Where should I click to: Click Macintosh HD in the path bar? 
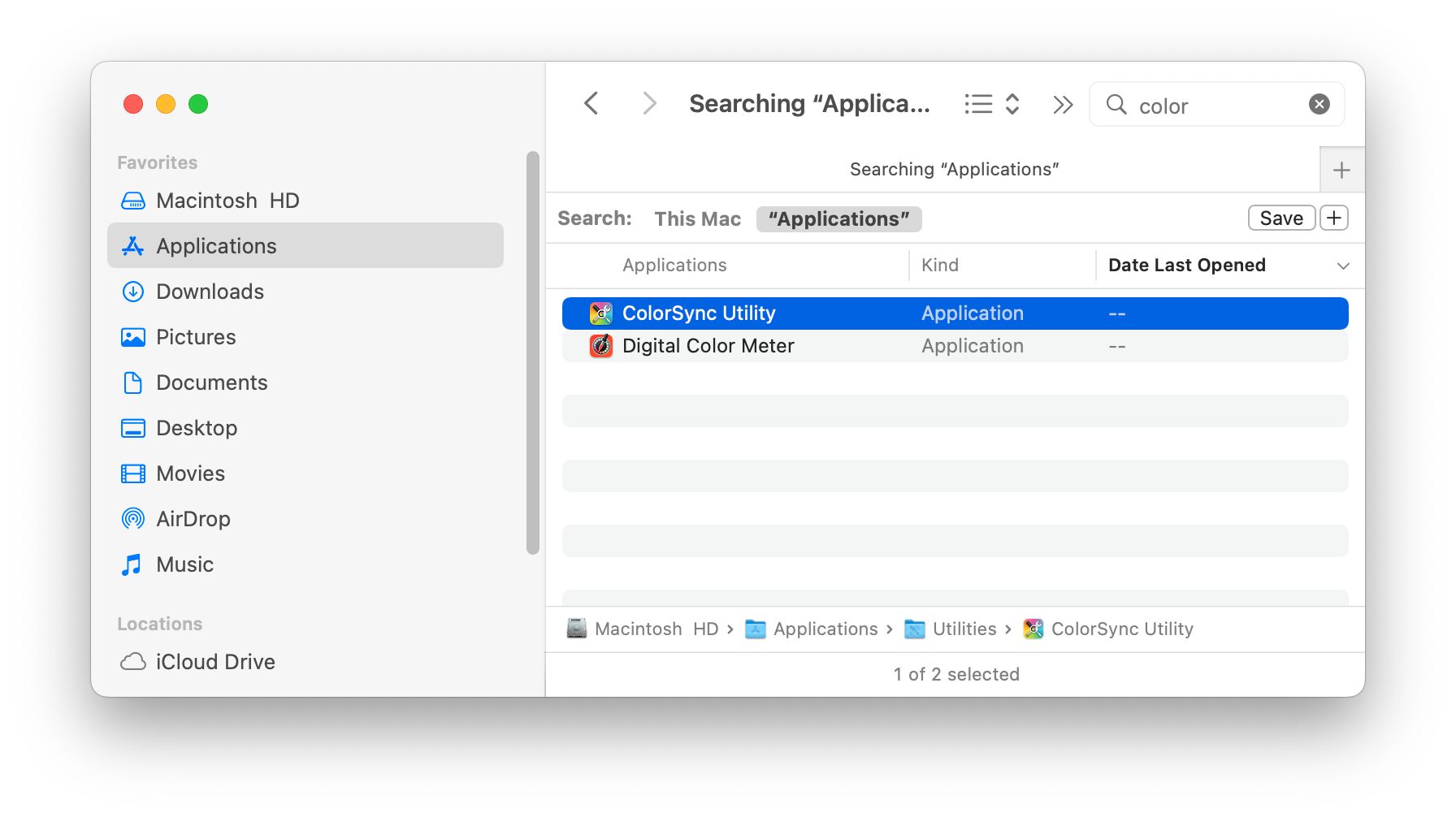pos(643,629)
